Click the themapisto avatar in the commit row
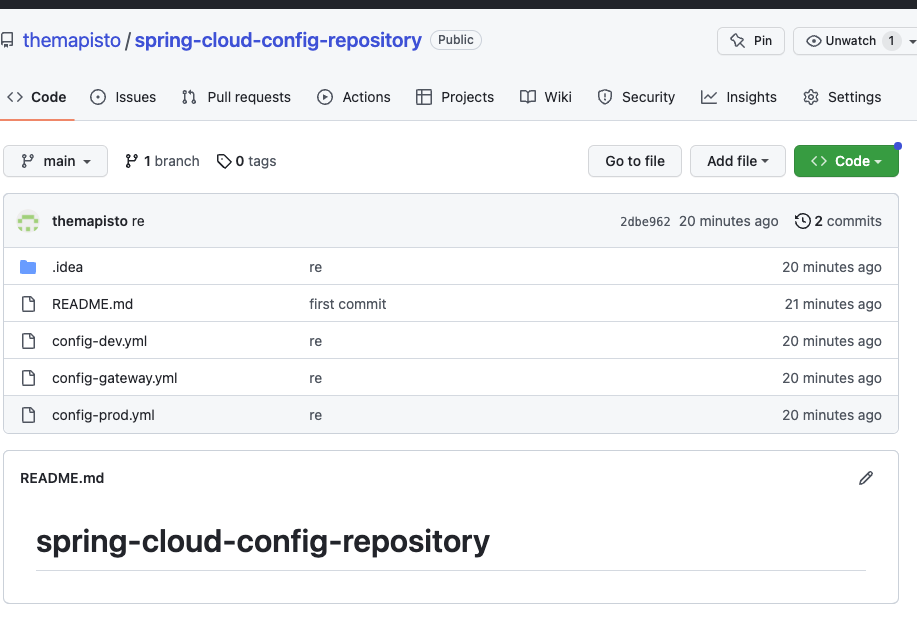This screenshot has height=621, width=917. [x=27, y=221]
